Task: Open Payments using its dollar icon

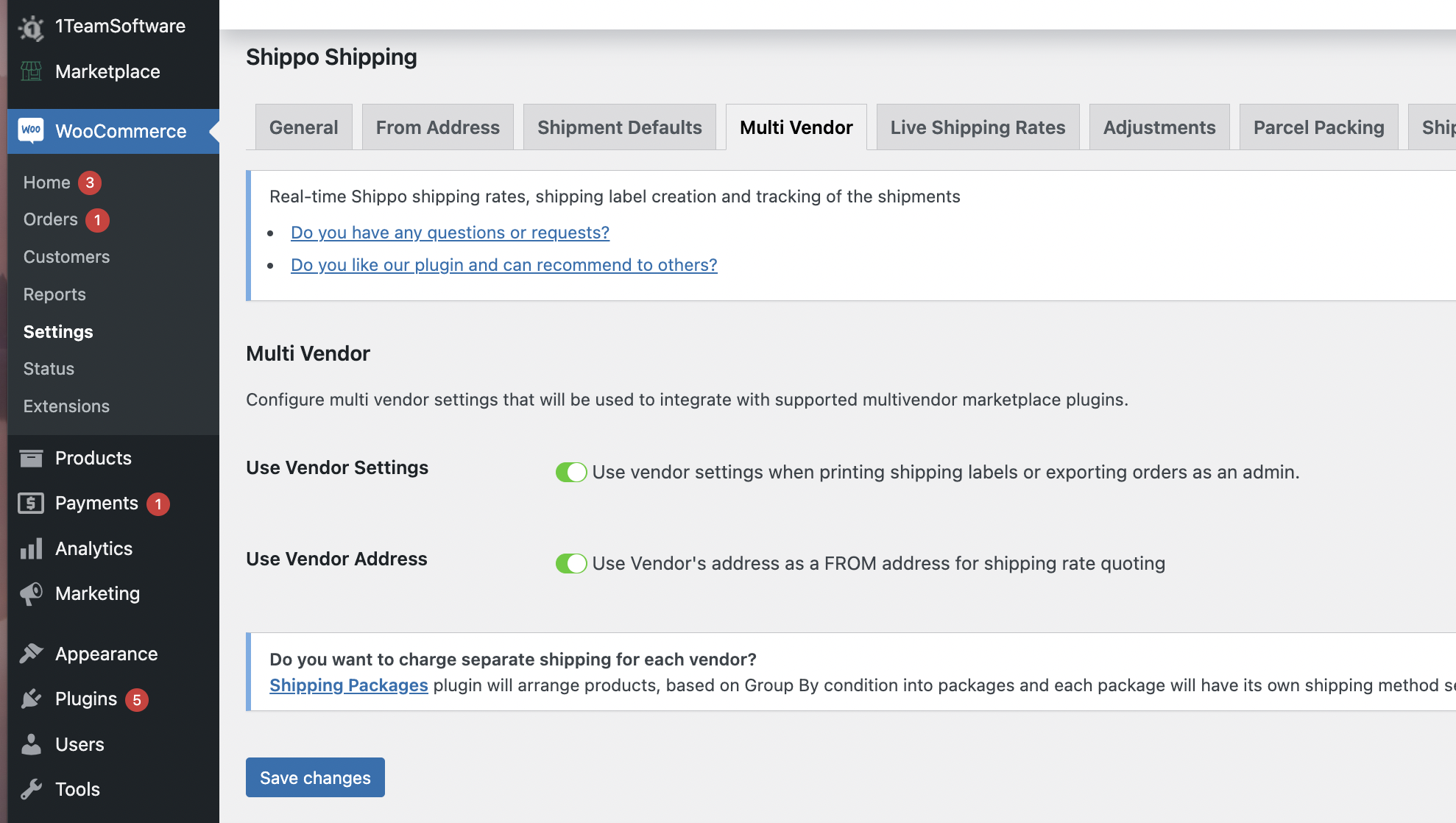Action: click(x=31, y=503)
